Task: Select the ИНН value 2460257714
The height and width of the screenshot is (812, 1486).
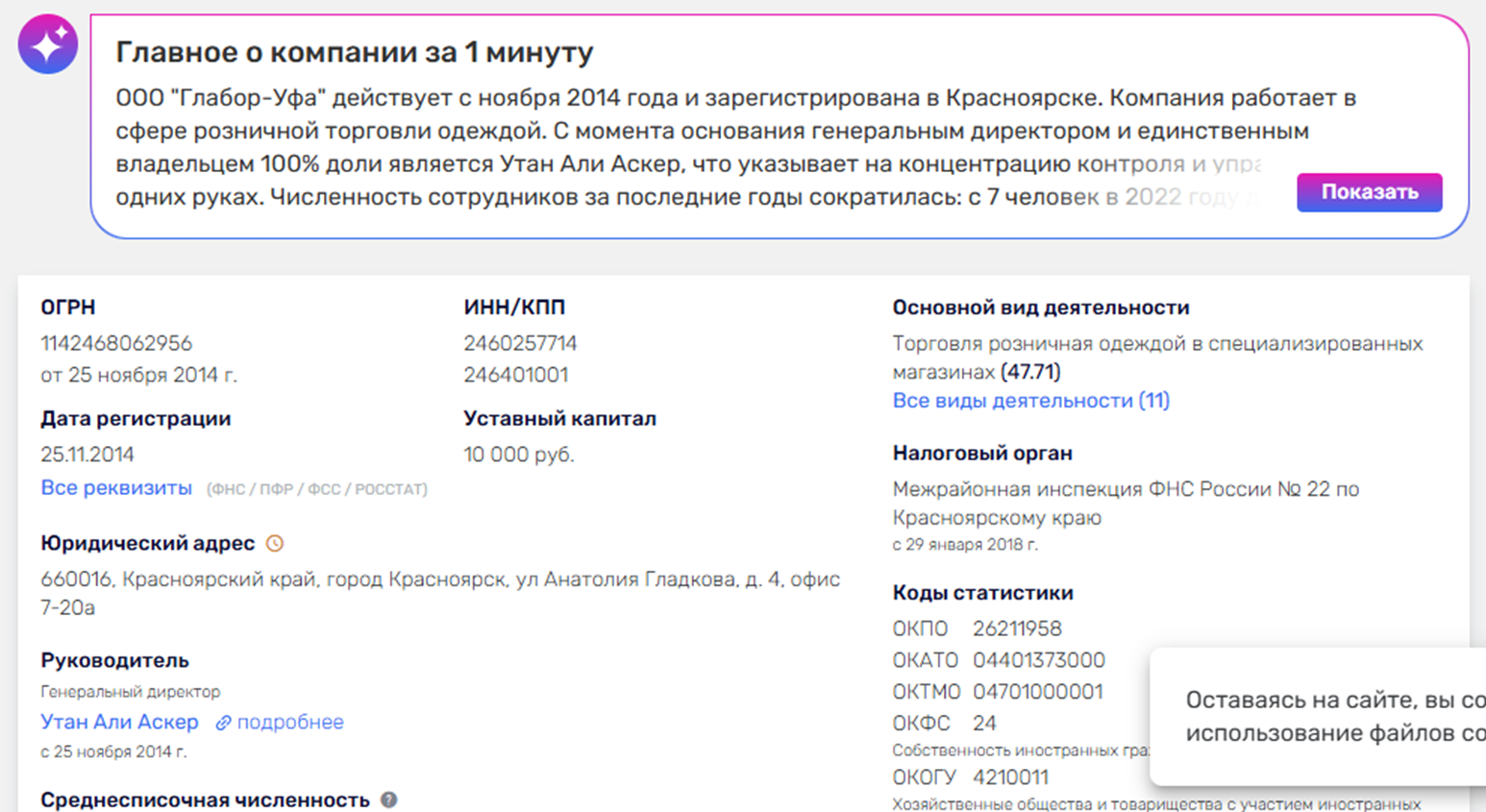Action: point(520,343)
